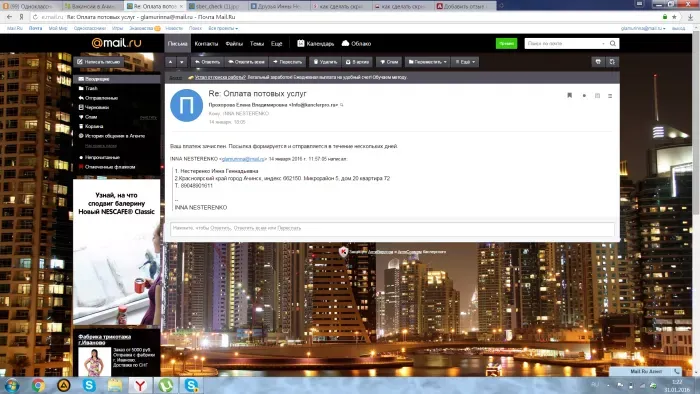This screenshot has width=700, height=394.
Task: Toggle the unread dot marker on the email
Action: (x=584, y=95)
